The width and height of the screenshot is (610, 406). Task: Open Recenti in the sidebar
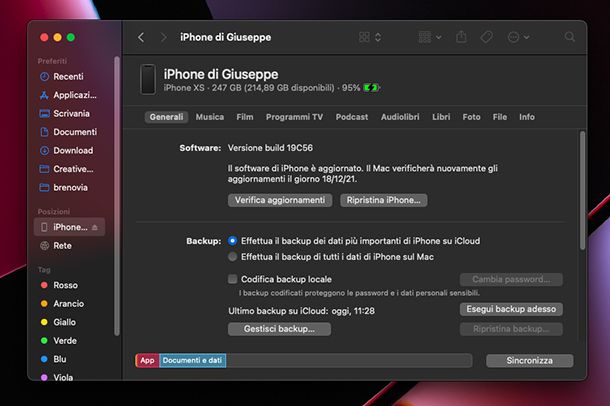(69, 77)
